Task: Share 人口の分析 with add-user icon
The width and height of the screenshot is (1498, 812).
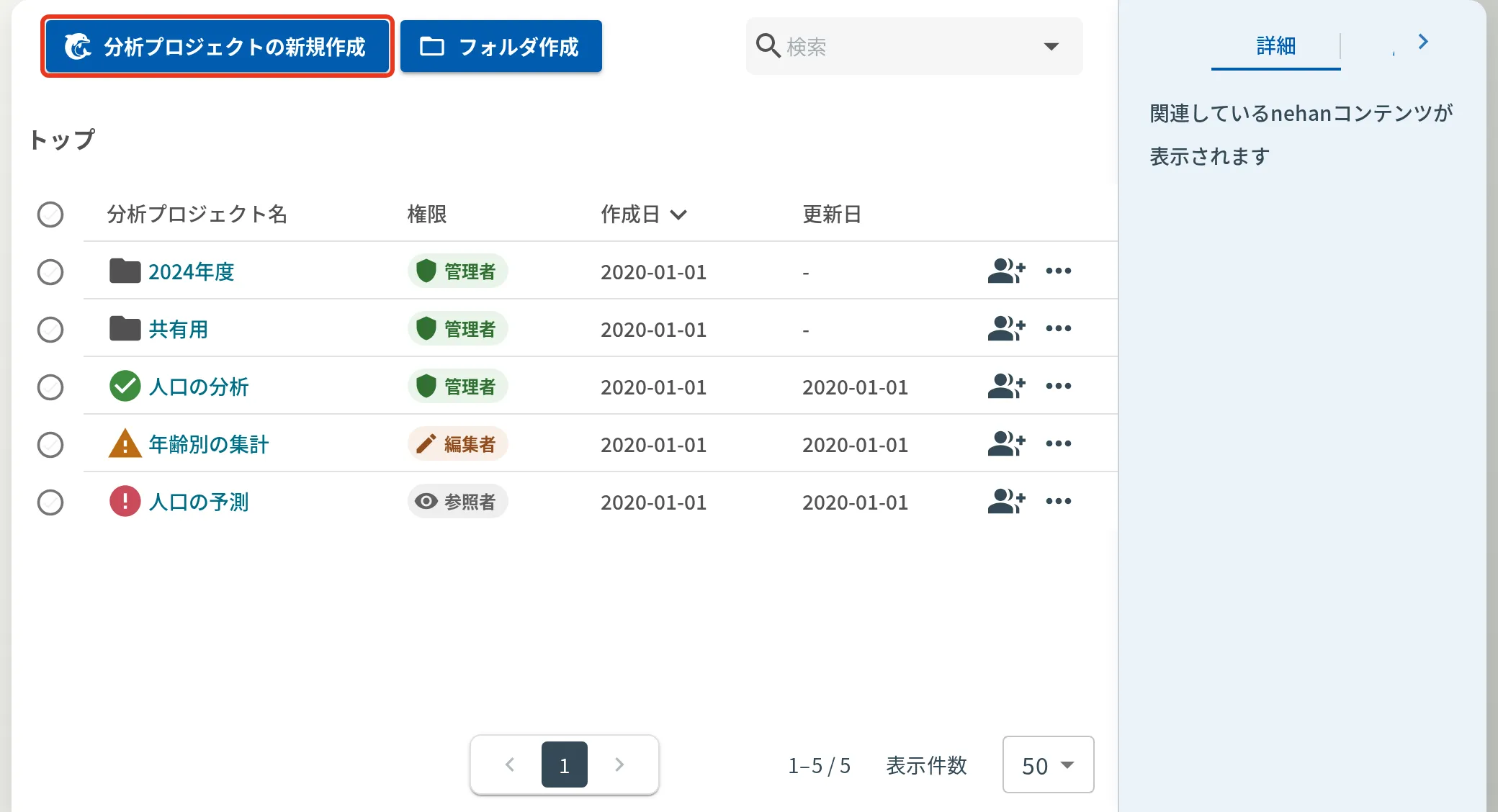Action: (1006, 387)
